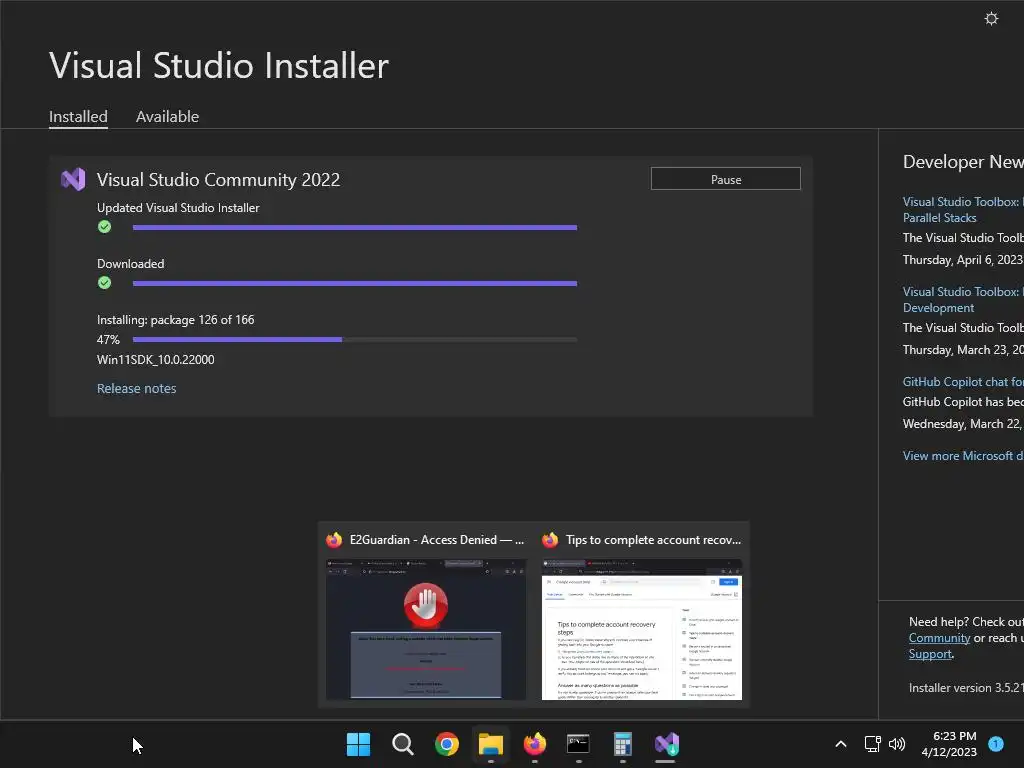Click Firefox icon in taskbar
Screen dimensions: 1024x768
point(535,744)
